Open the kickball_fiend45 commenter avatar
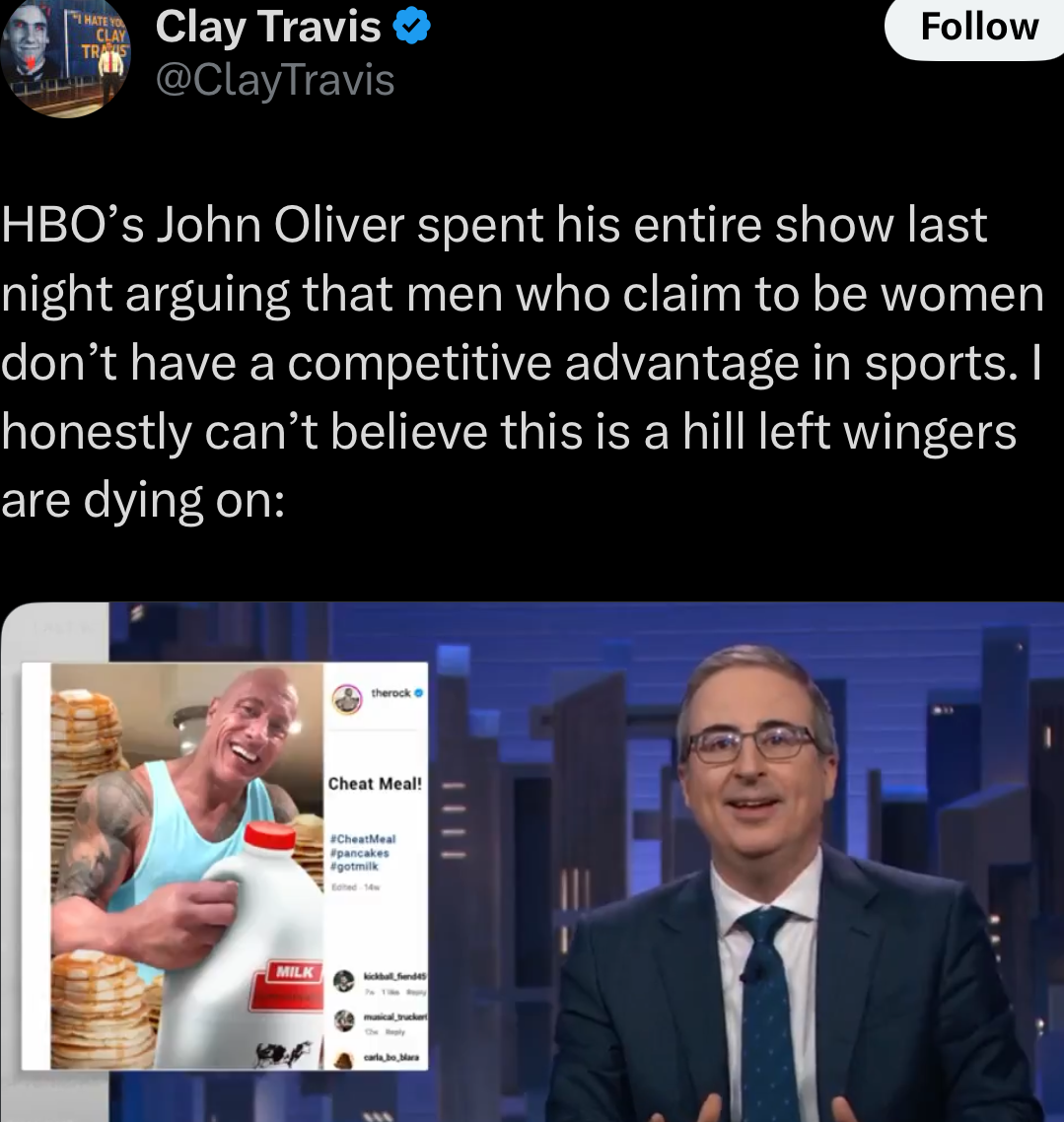This screenshot has width=1064, height=1122. pyautogui.click(x=343, y=981)
